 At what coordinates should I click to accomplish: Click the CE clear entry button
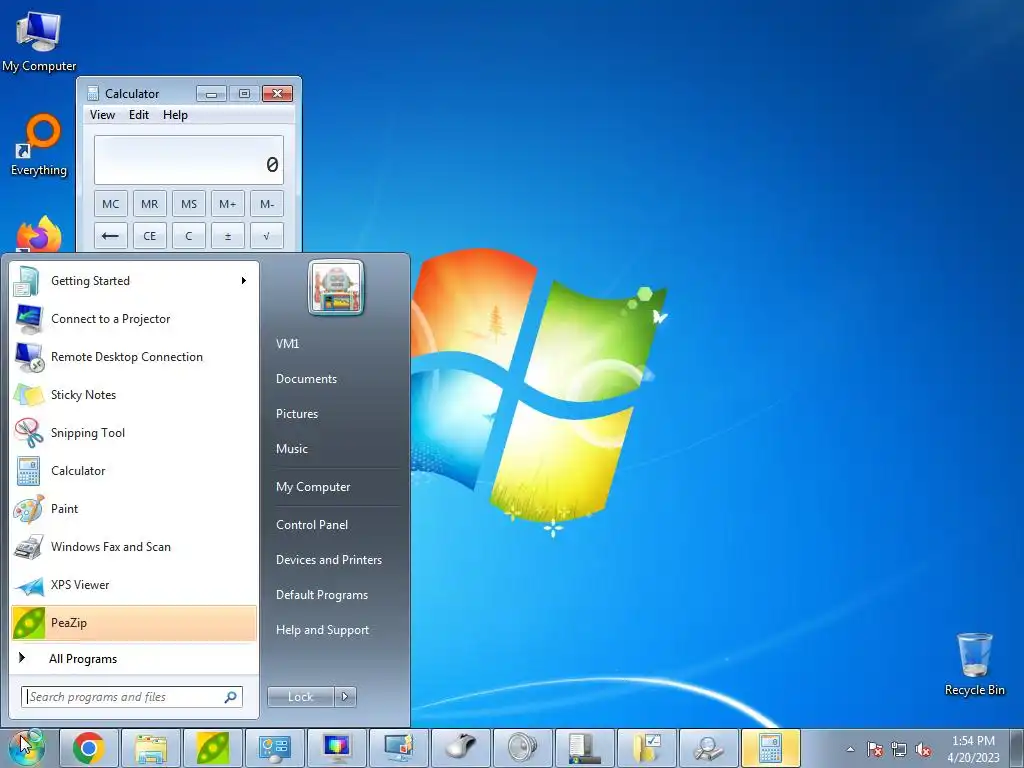[x=150, y=236]
